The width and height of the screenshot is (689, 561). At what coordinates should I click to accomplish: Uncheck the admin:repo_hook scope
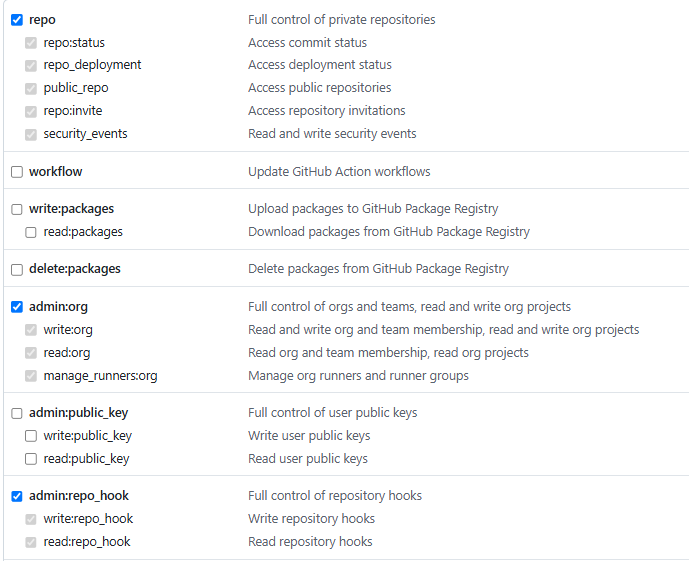(x=17, y=496)
